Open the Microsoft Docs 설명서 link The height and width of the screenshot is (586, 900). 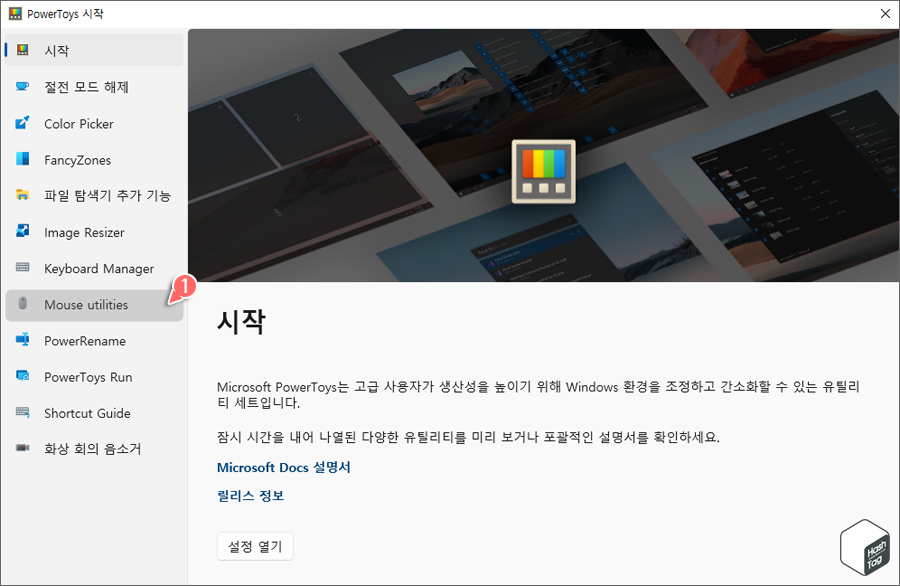pos(284,467)
